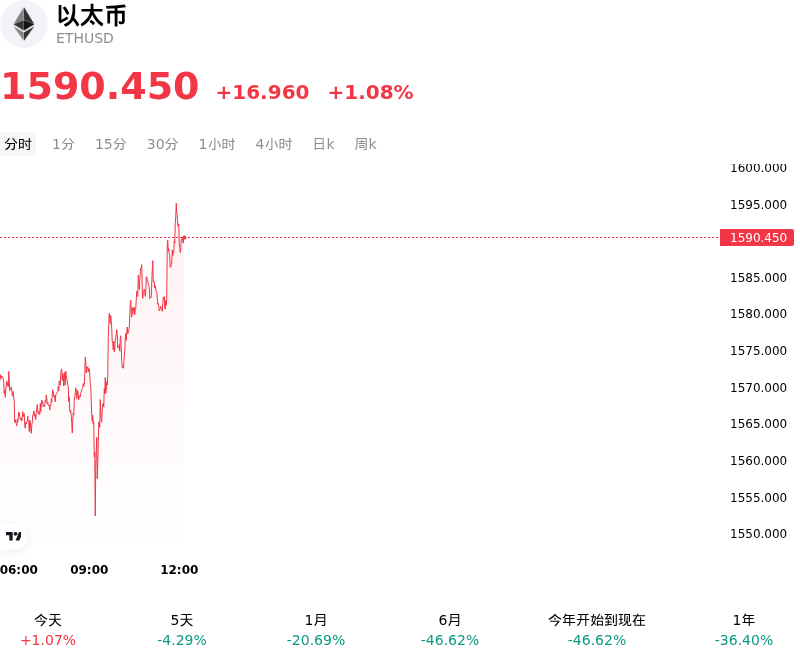Switch to the 日k candlestick view
800x660 pixels.
point(323,144)
